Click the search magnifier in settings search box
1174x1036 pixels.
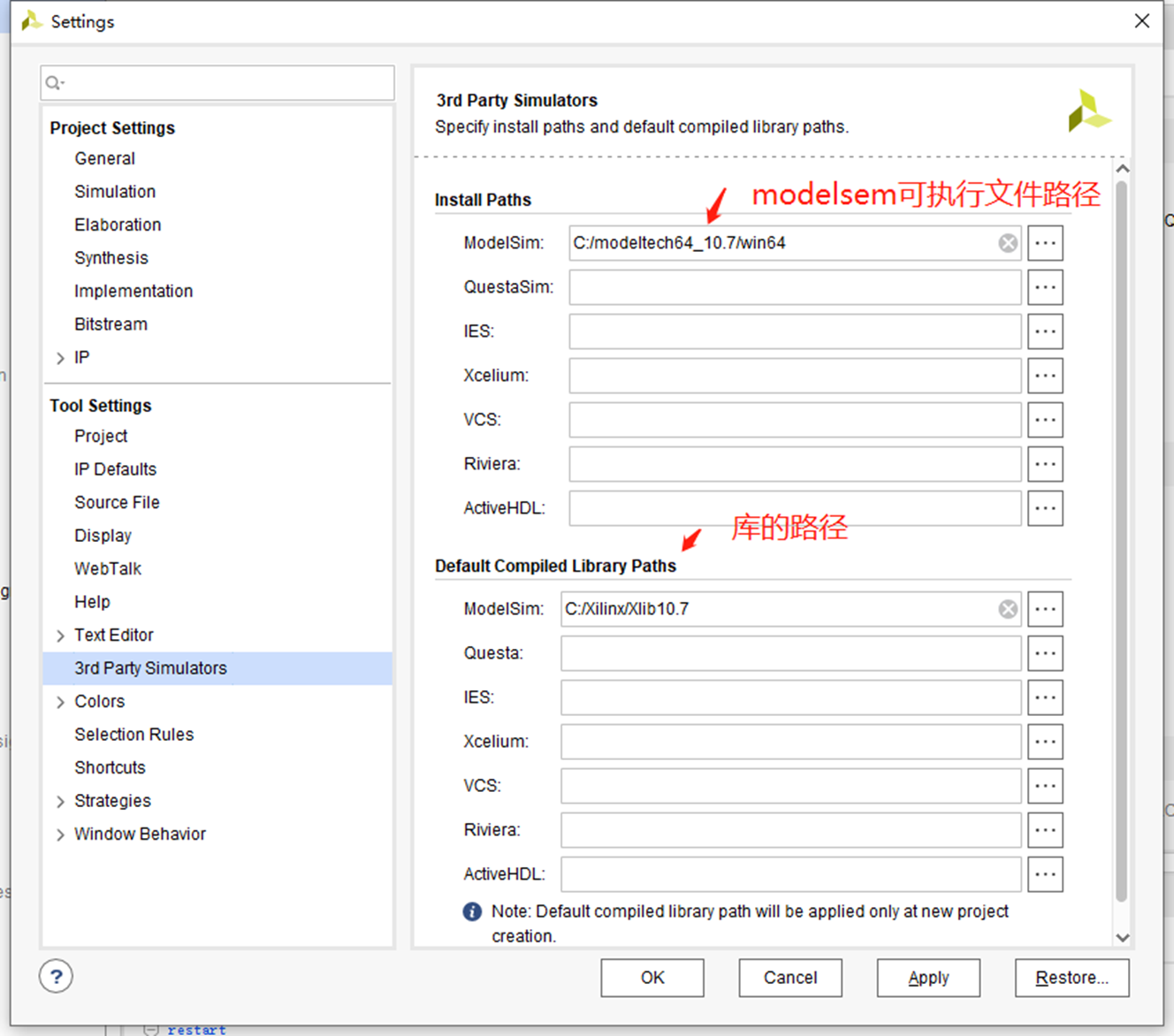[53, 82]
